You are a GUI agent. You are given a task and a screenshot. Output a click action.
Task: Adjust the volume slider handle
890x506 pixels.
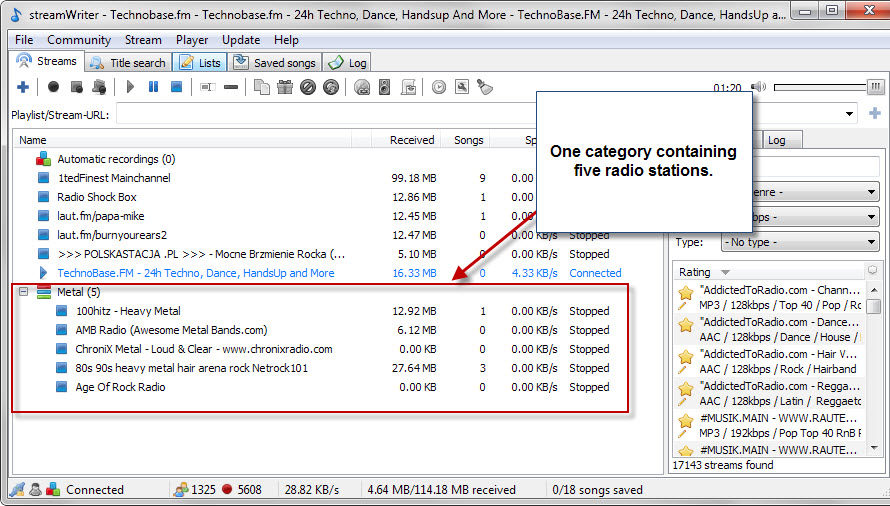point(875,87)
